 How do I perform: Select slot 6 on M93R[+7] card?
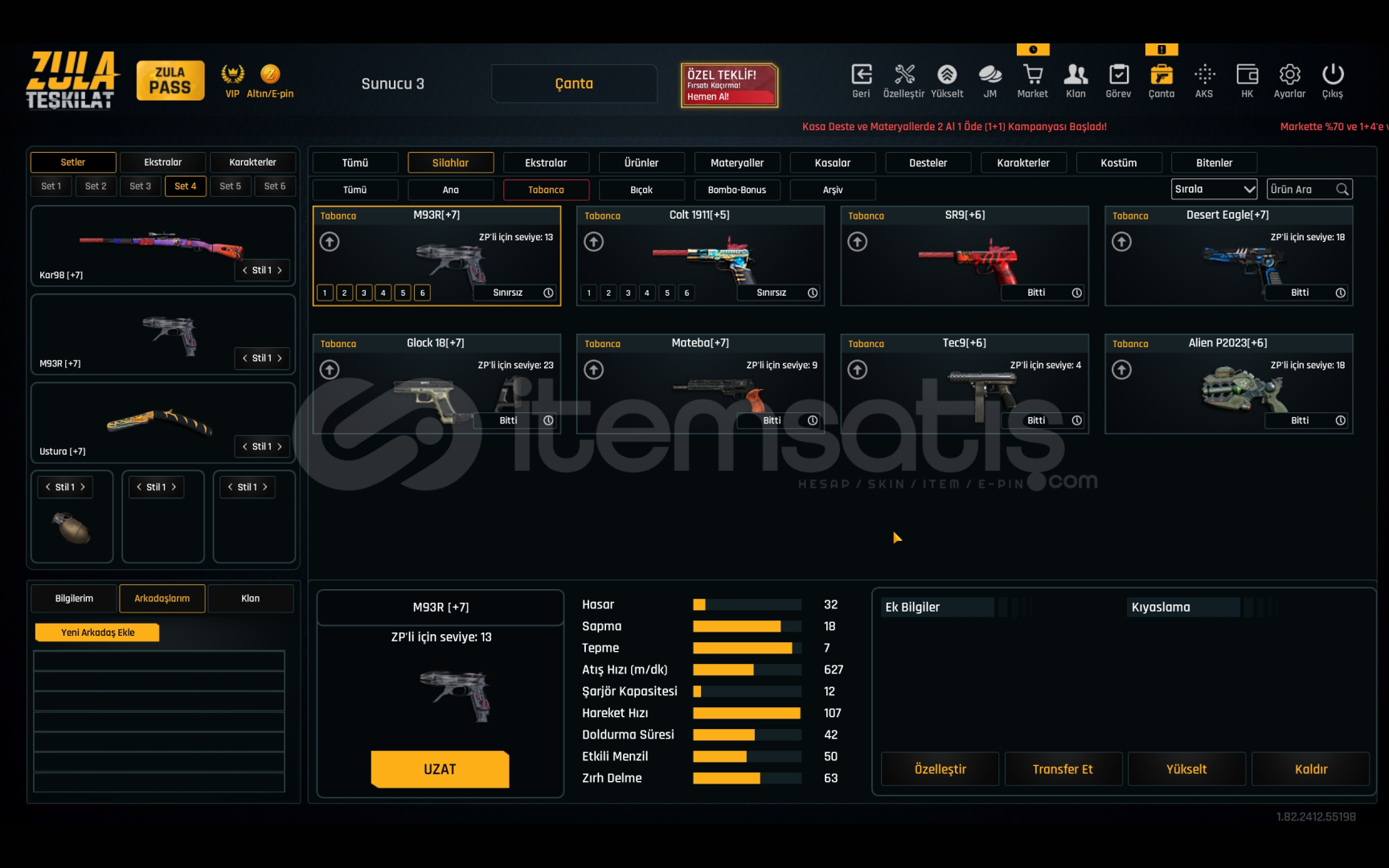pyautogui.click(x=423, y=293)
